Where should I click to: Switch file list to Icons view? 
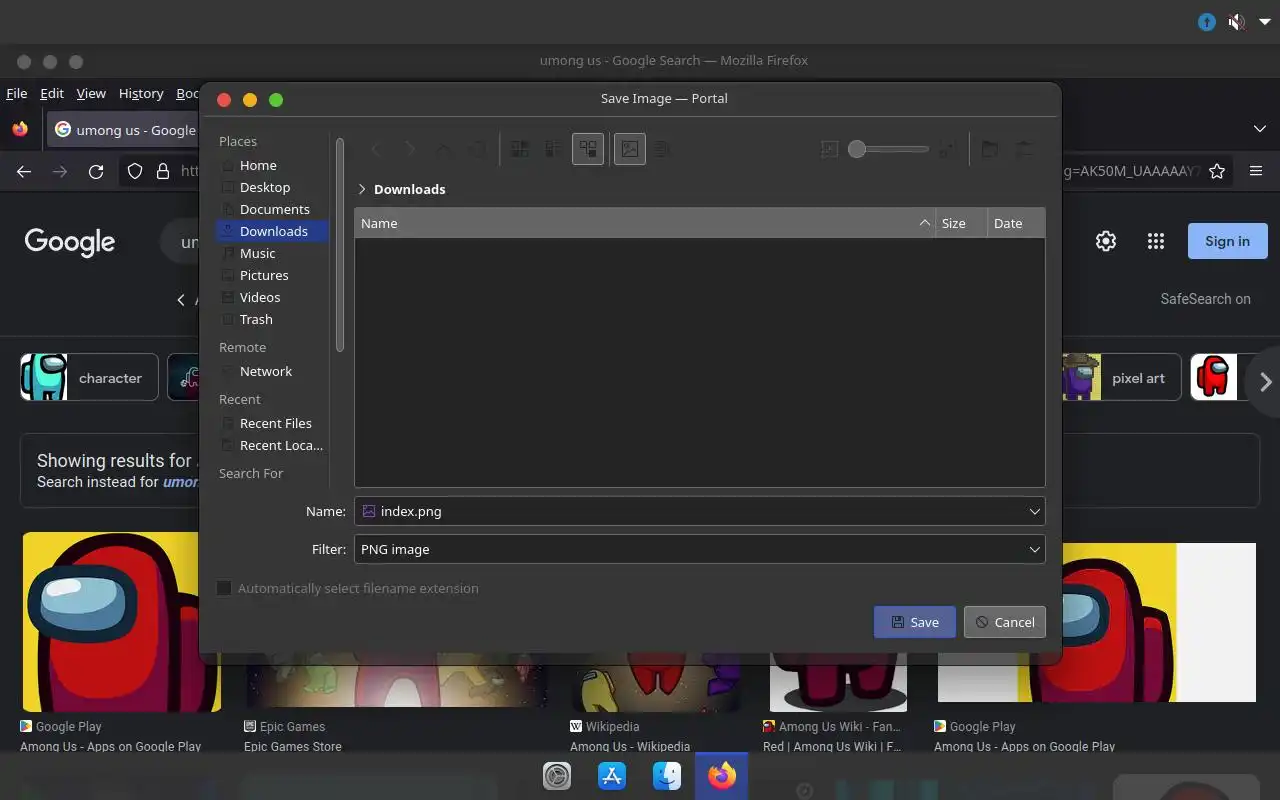[520, 149]
